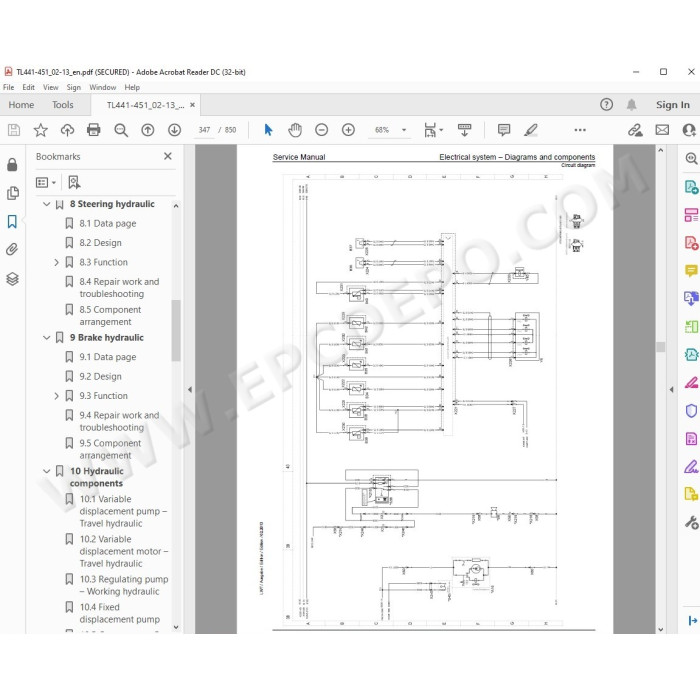
Task: Toggle Page Thumbnails panel
Action: 12,193
